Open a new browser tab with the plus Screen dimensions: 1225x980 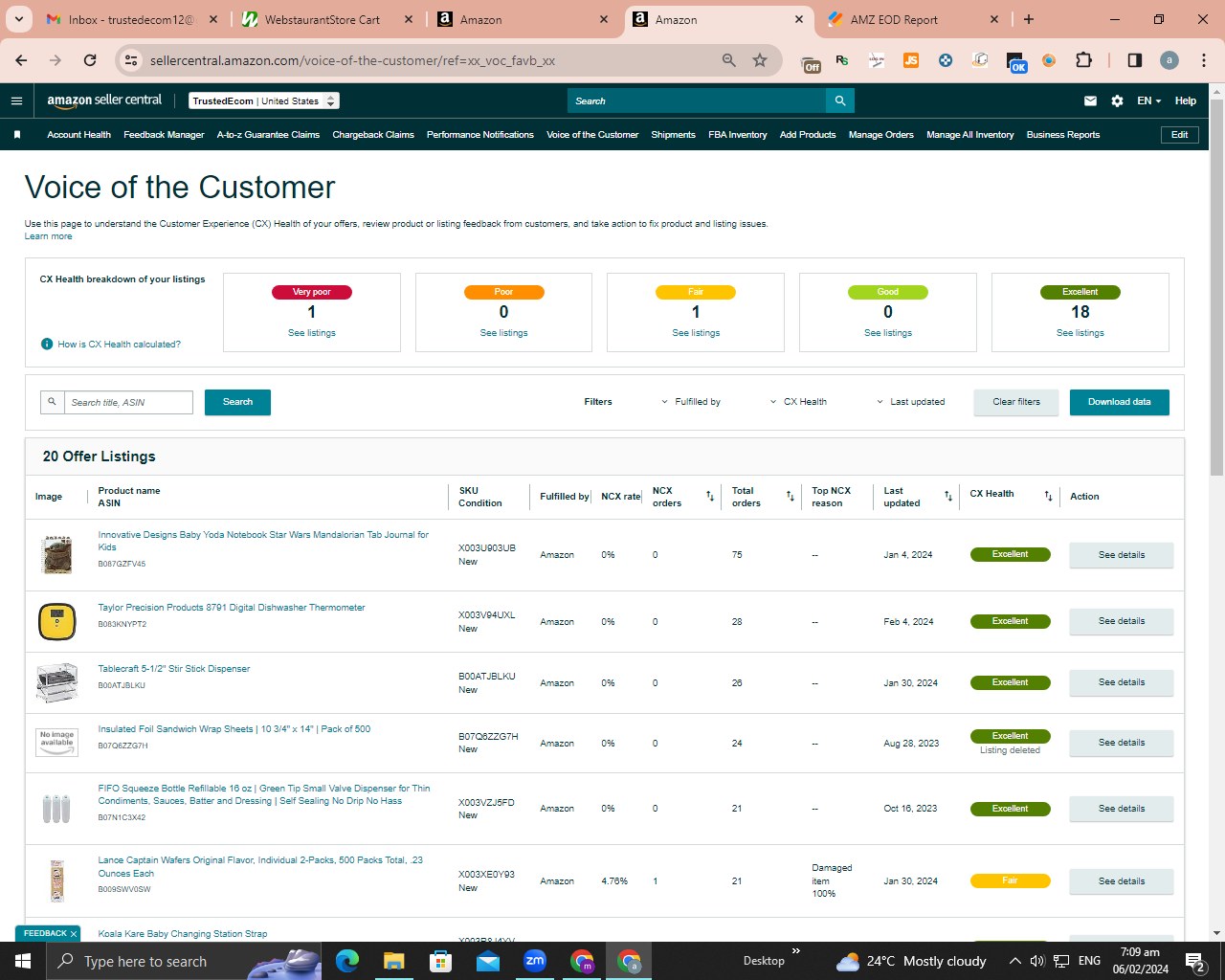pos(1029,19)
